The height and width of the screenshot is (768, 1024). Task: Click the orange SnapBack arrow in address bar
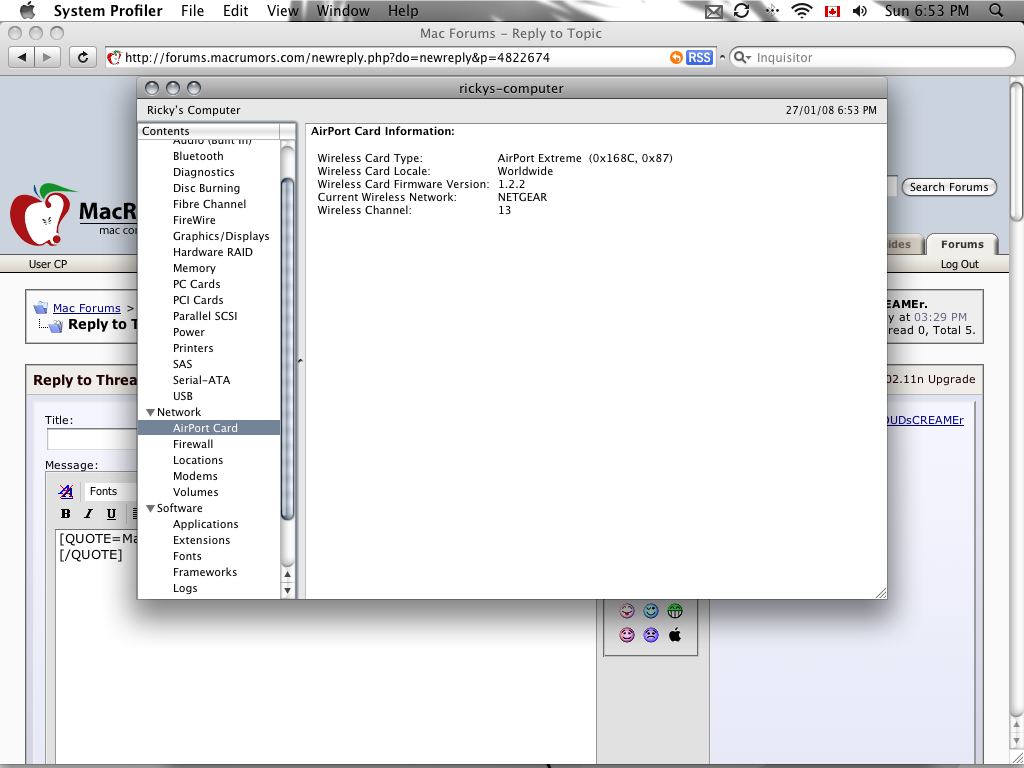(x=676, y=57)
